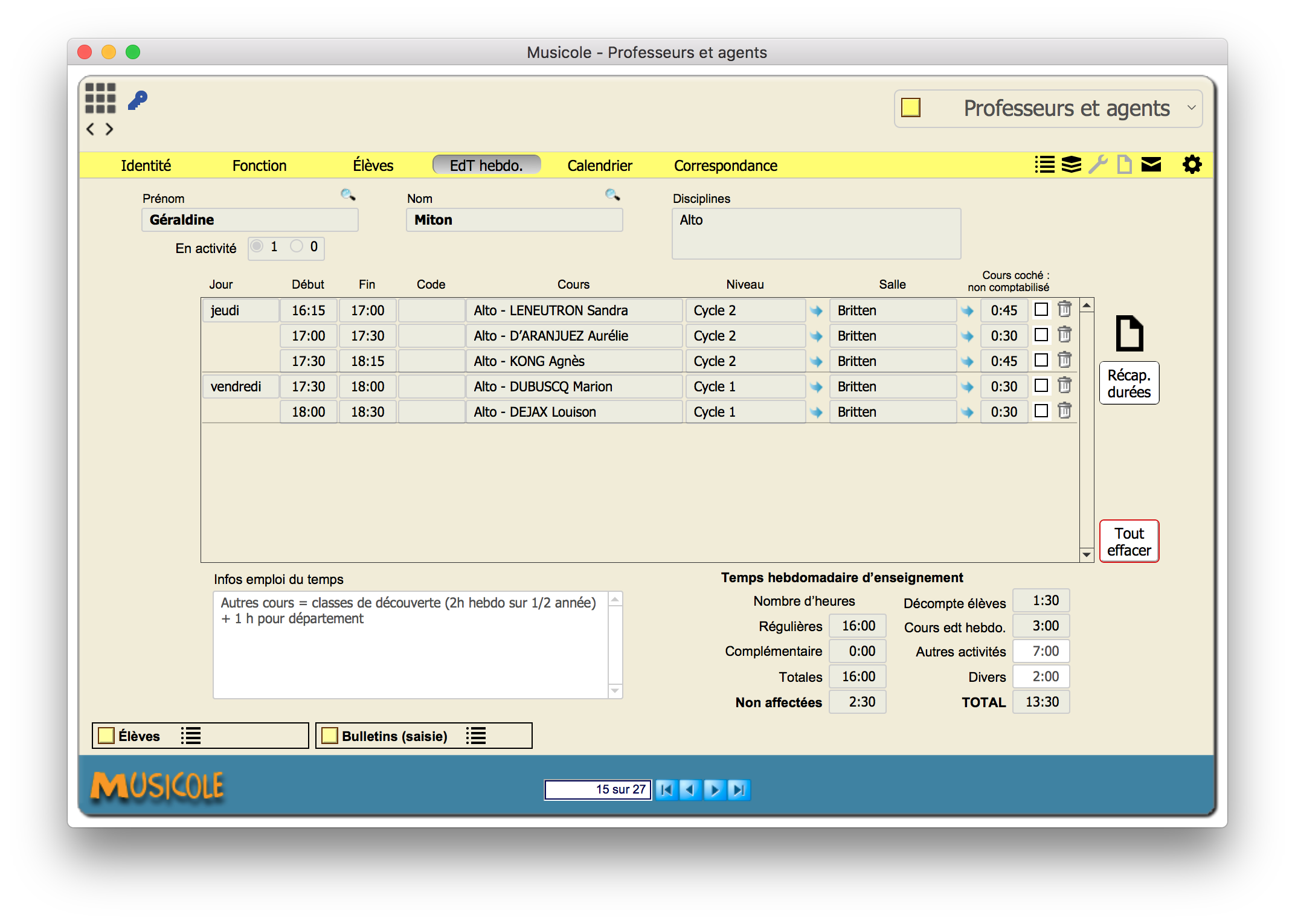
Task: Delete the DUBUSCQ Marion course row
Action: click(x=1065, y=386)
